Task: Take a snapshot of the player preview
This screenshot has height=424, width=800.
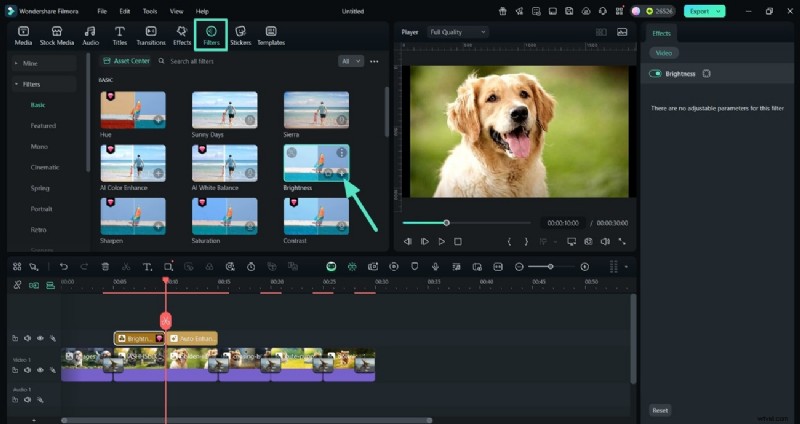Action: pyautogui.click(x=588, y=241)
